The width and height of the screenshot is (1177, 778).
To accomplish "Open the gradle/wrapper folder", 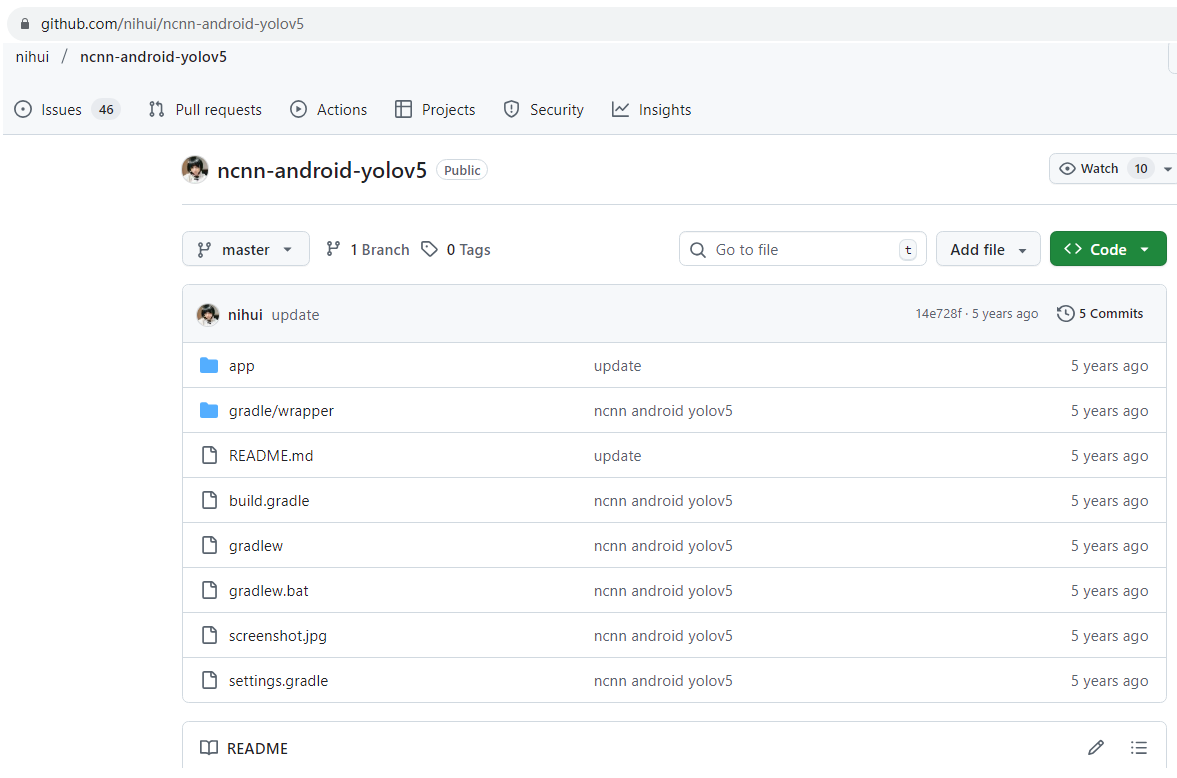I will coord(281,412).
